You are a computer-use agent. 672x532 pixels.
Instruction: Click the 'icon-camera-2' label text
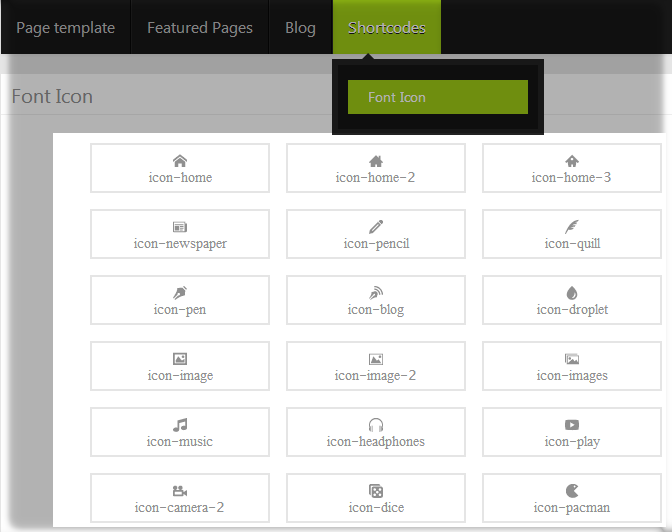point(179,508)
